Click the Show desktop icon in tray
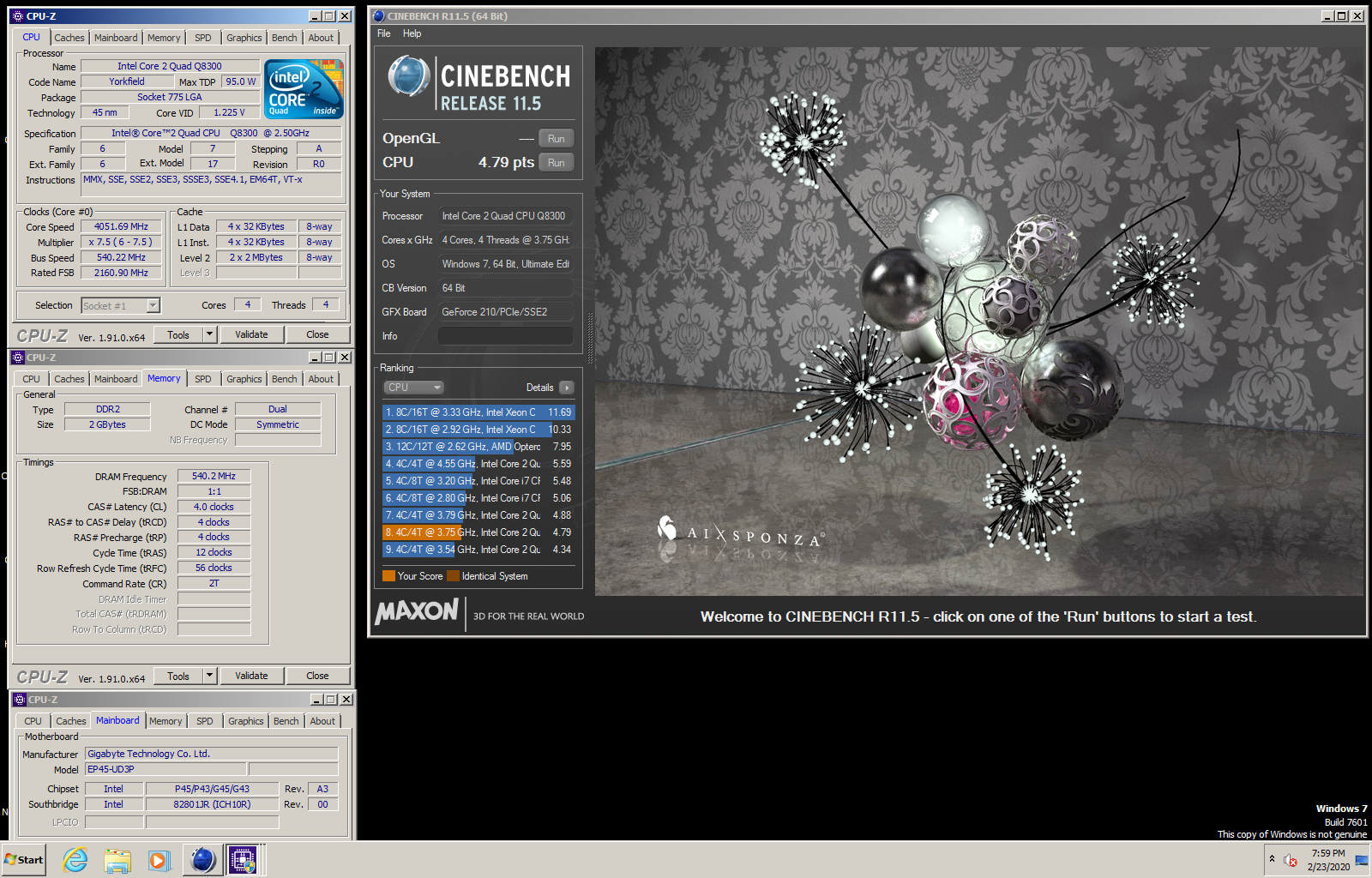This screenshot has width=1372, height=878. (1362, 860)
